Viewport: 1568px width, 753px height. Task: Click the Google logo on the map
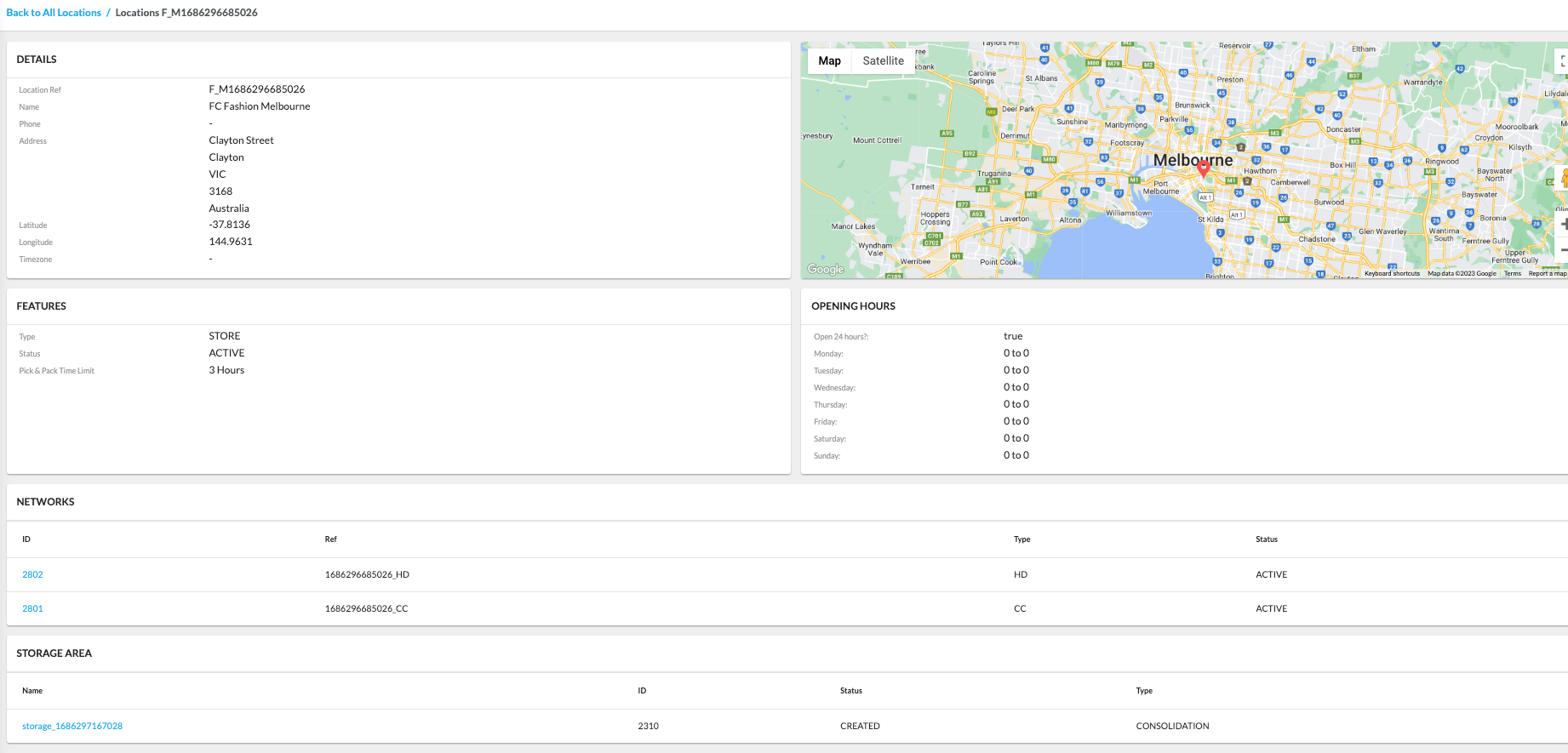point(825,269)
